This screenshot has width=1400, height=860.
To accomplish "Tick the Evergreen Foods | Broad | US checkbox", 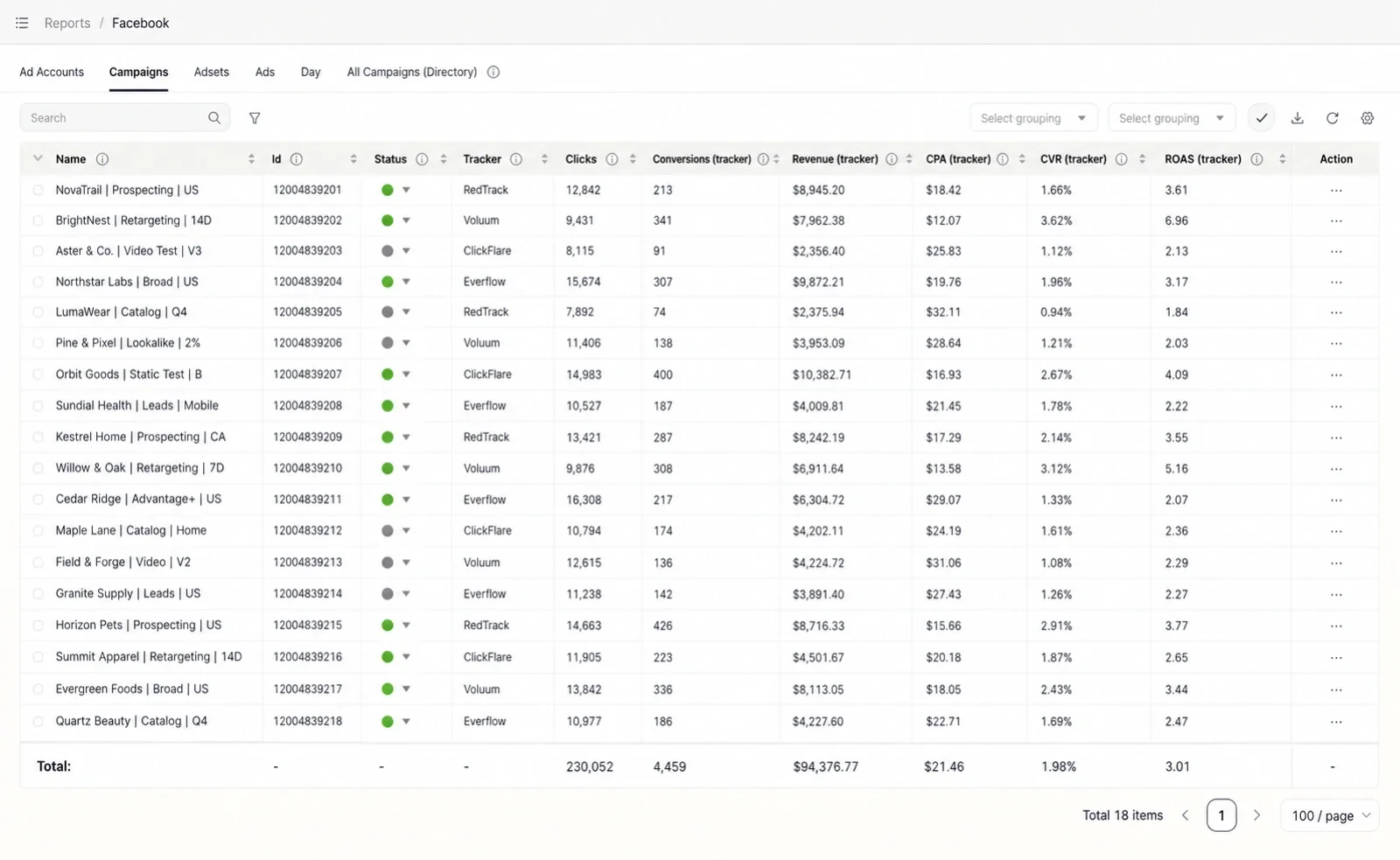I will click(38, 689).
